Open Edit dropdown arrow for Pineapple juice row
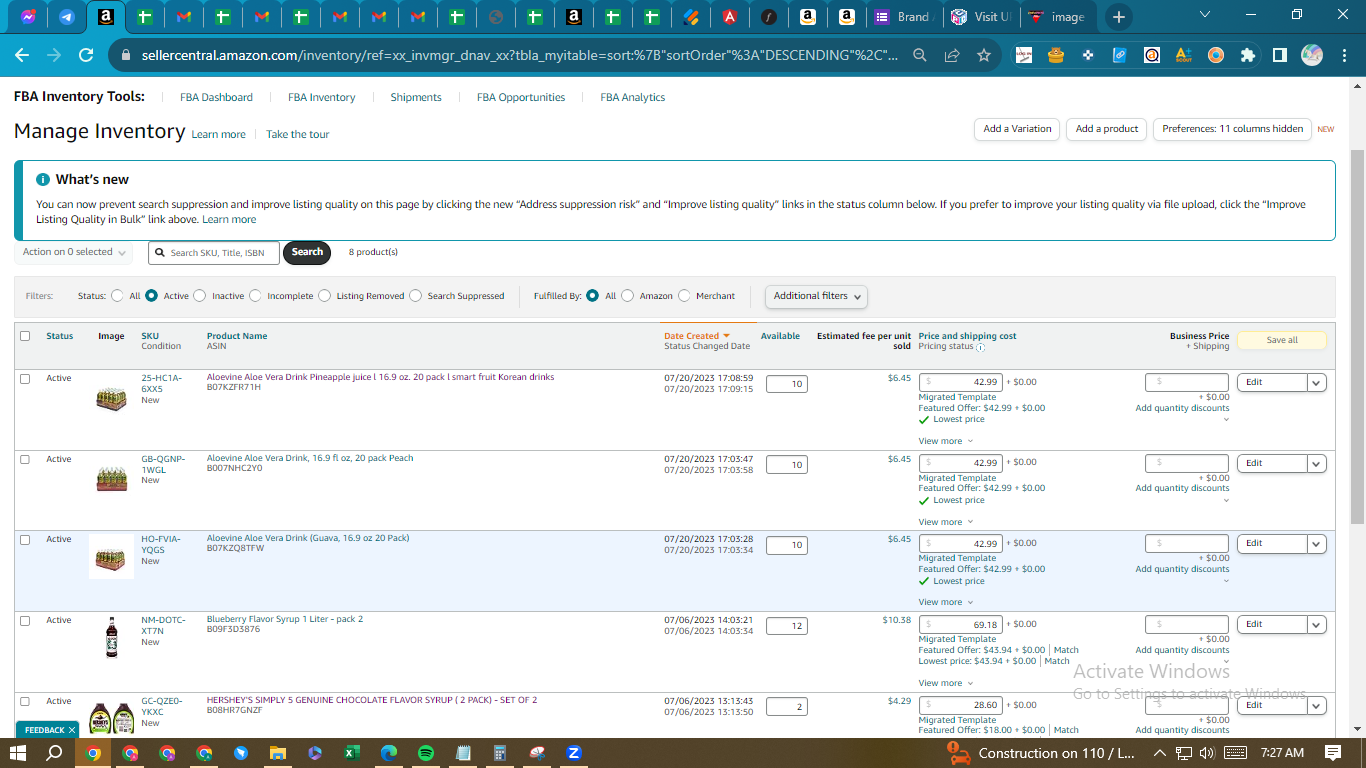This screenshot has width=1366, height=768. click(1316, 383)
